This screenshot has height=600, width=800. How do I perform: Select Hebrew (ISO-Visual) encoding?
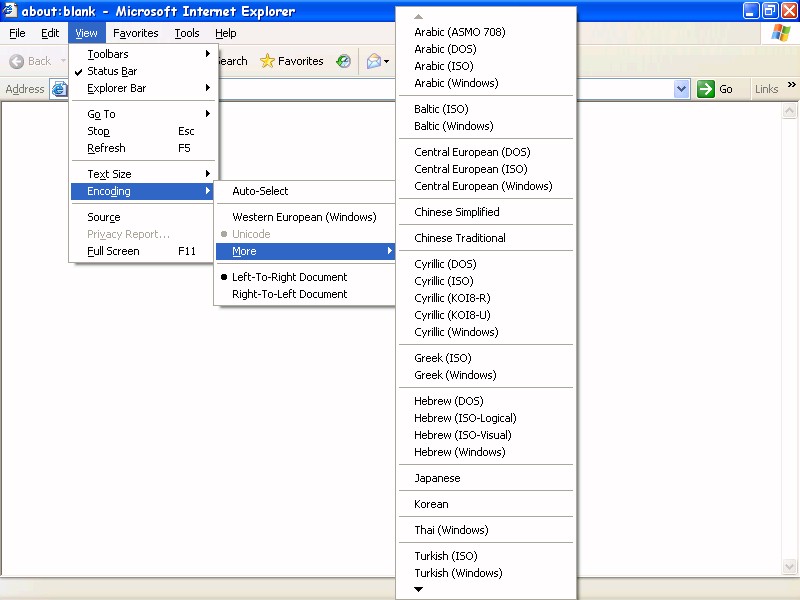(x=486, y=435)
